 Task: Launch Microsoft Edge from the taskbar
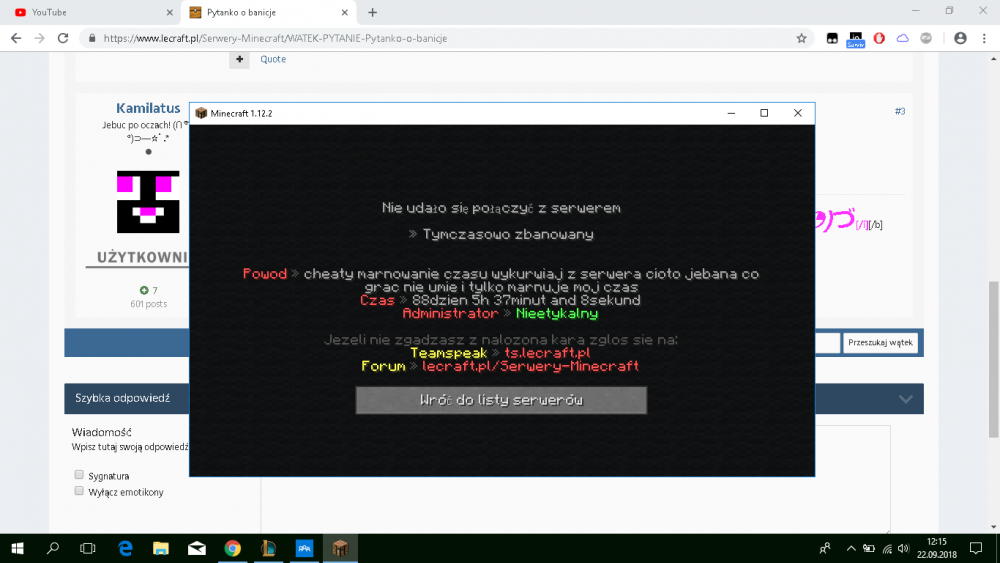[x=125, y=548]
